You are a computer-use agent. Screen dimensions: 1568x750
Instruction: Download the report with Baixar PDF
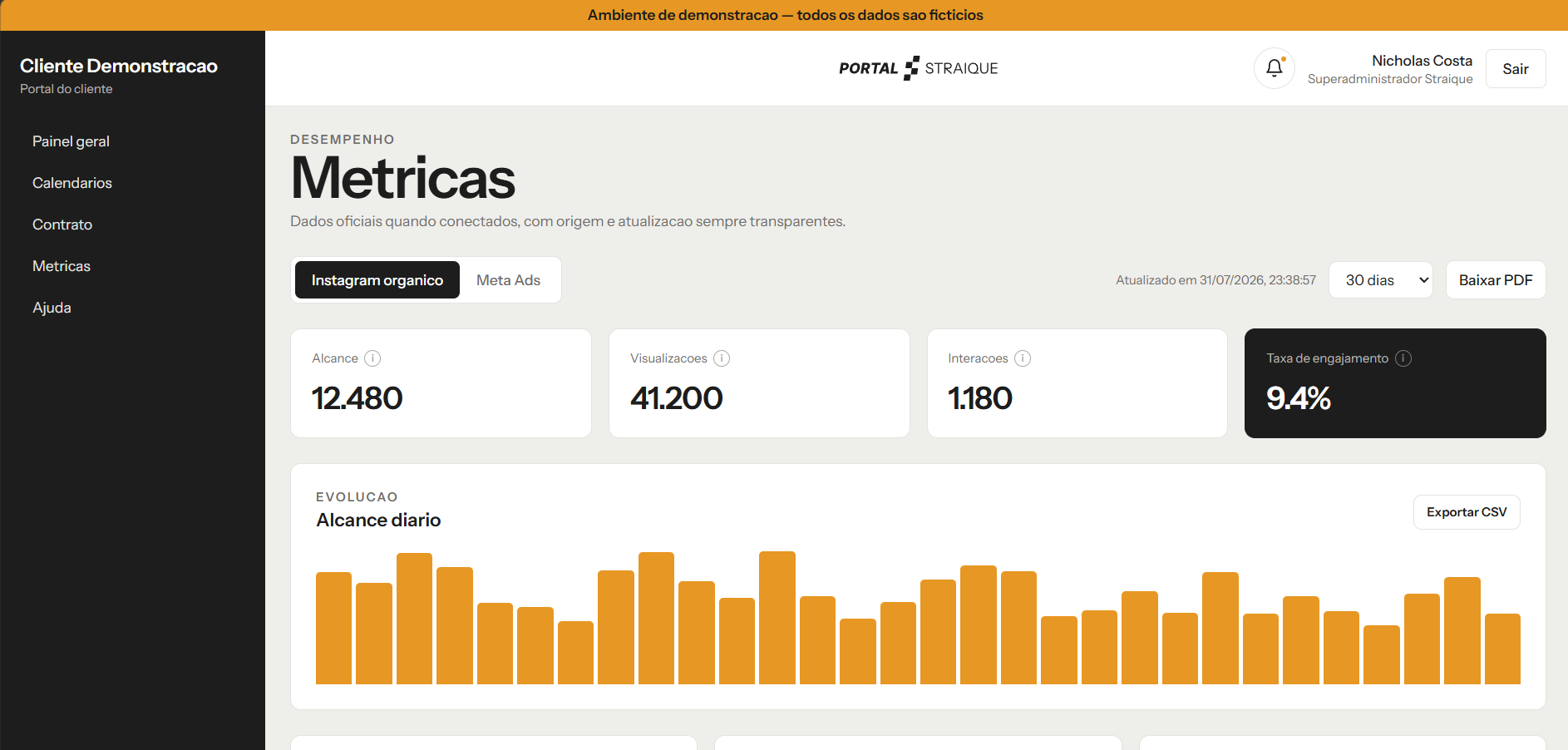coord(1496,280)
